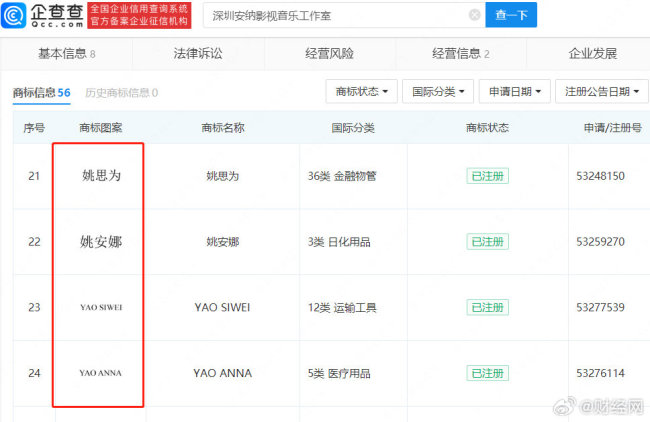Viewport: 650px width, 422px height.
Task: Click the 已注册 status badge in row 21
Action: pos(488,176)
